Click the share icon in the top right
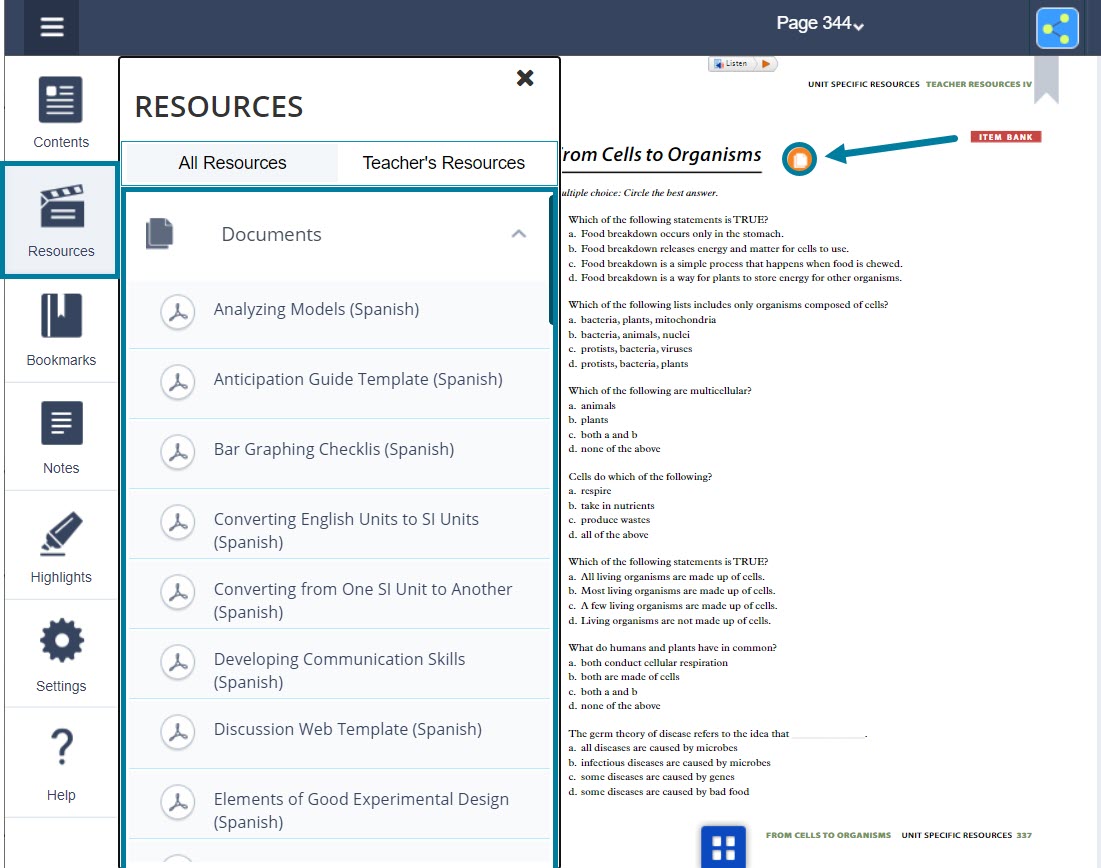1101x868 pixels. click(x=1057, y=28)
